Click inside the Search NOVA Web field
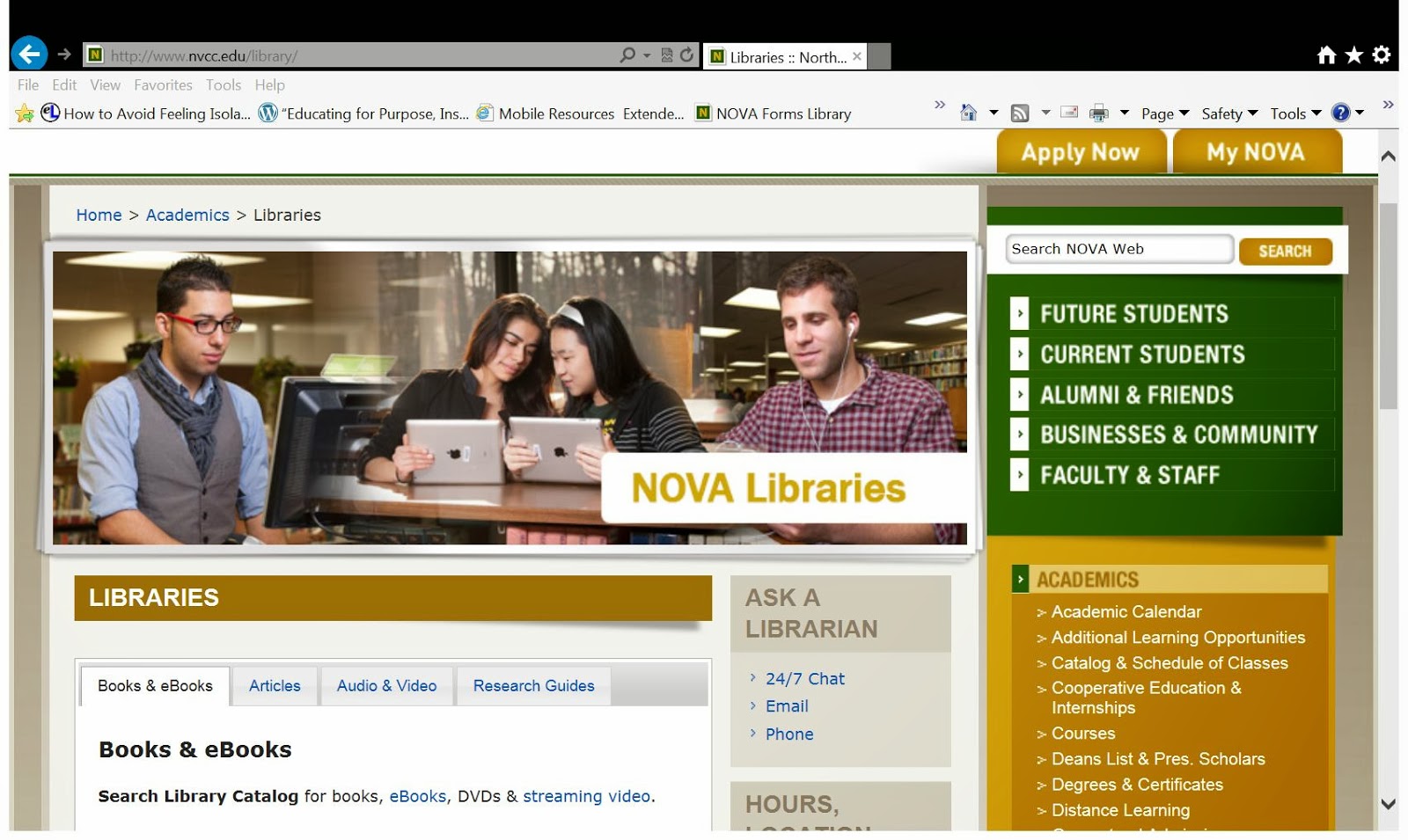Image resolution: width=1408 pixels, height=840 pixels. click(x=1118, y=249)
